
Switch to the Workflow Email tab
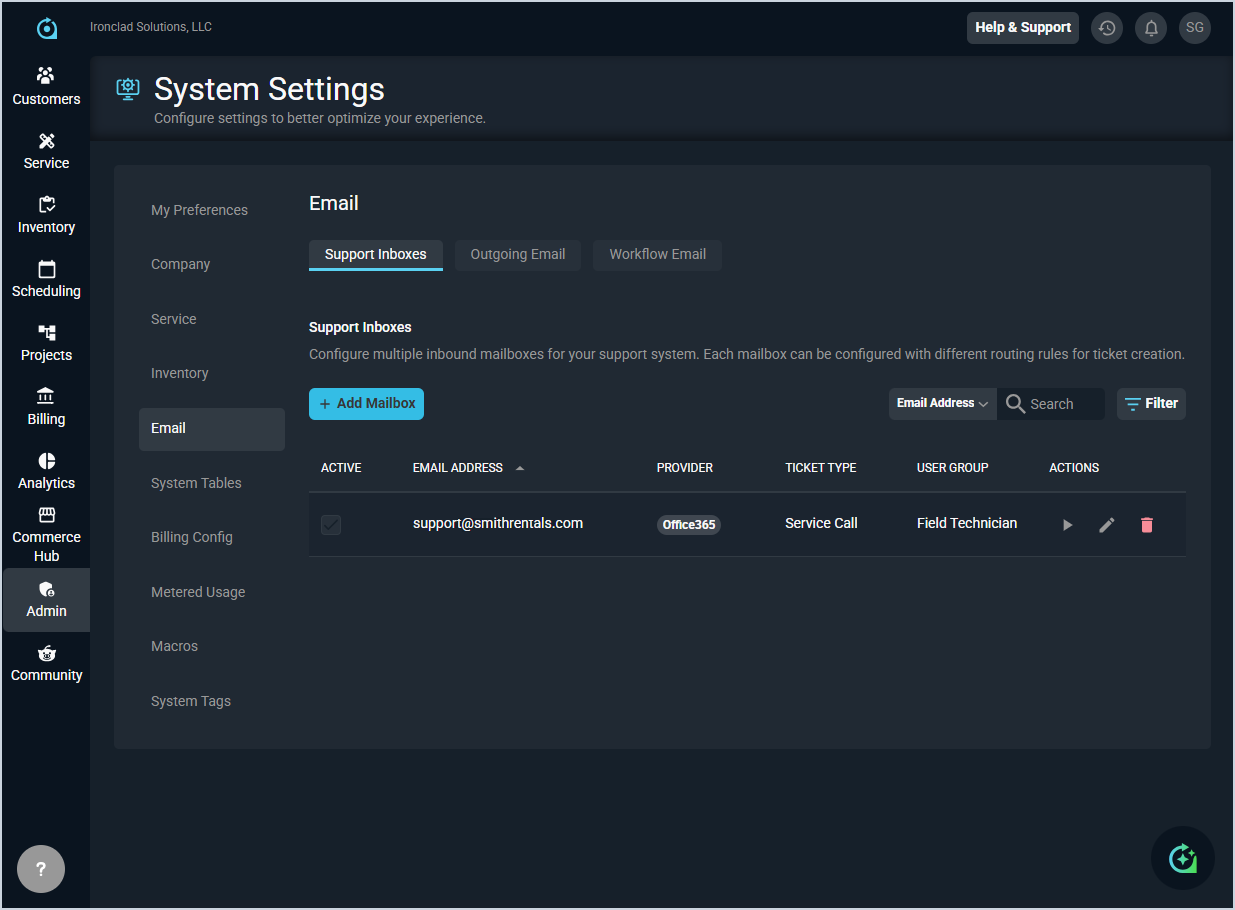click(657, 255)
